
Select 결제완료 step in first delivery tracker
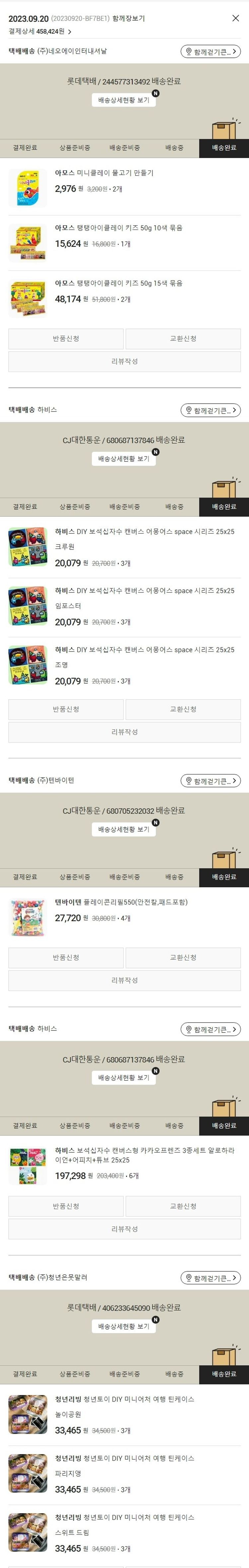pyautogui.click(x=25, y=148)
